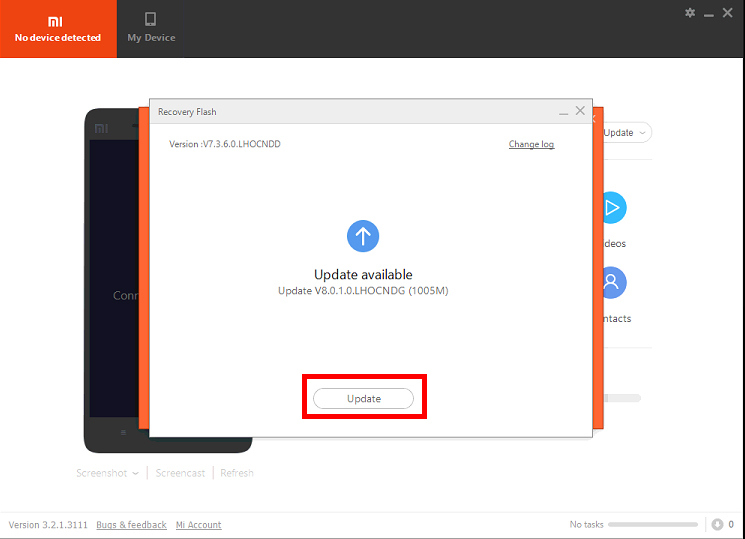
Task: Open the Change log link
Action: tap(531, 144)
